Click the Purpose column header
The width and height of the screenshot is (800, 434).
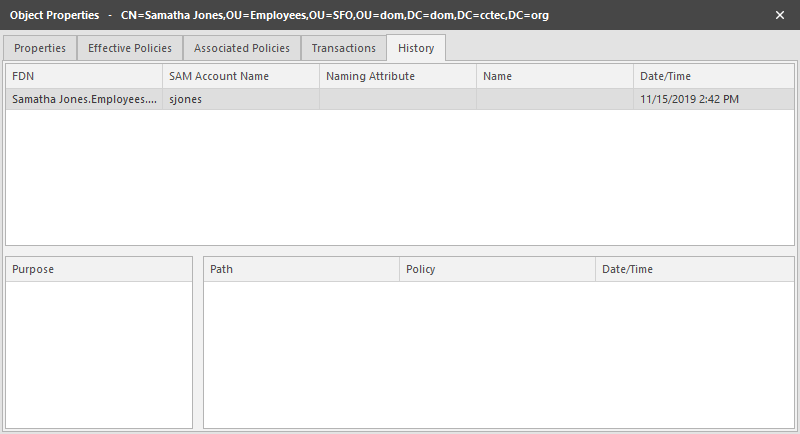click(98, 269)
